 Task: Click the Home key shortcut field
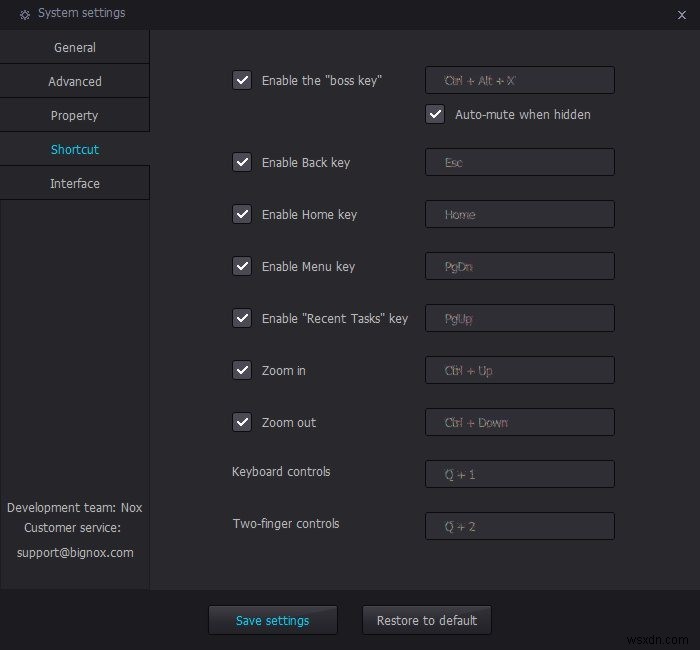[x=520, y=214]
